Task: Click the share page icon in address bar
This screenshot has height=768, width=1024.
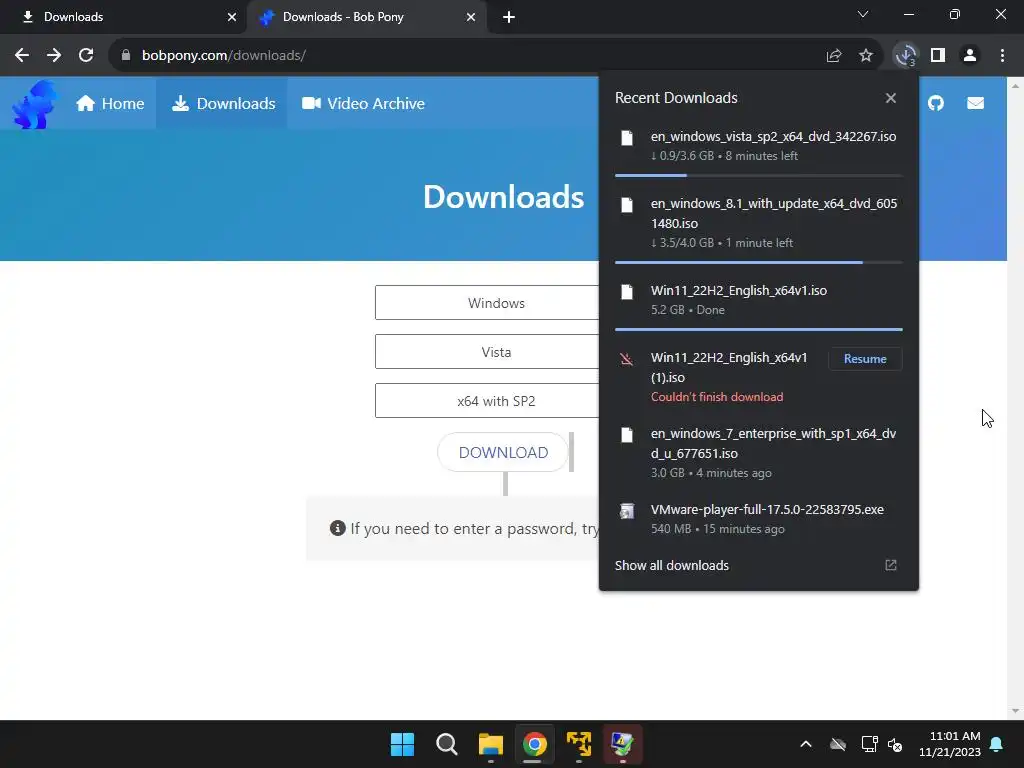Action: 834,56
